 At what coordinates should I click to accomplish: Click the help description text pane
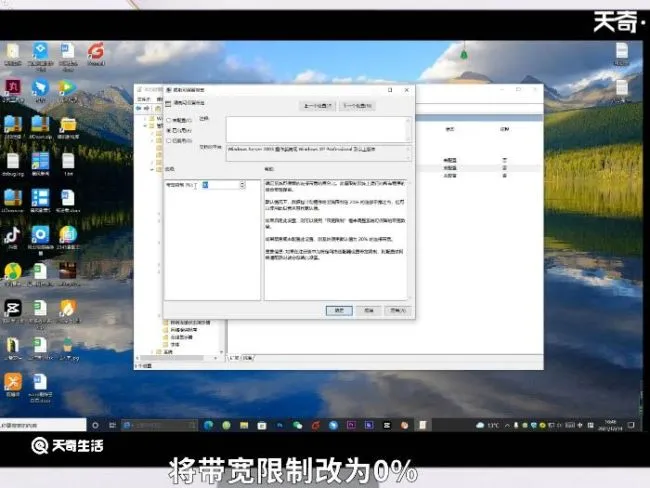[x=335, y=240]
